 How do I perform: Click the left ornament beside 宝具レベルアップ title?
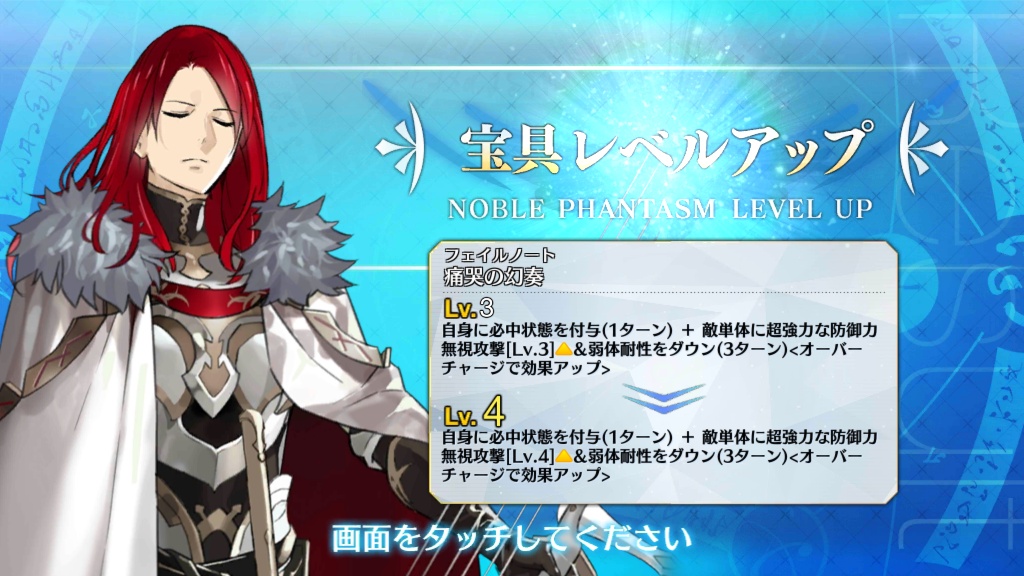tap(402, 148)
